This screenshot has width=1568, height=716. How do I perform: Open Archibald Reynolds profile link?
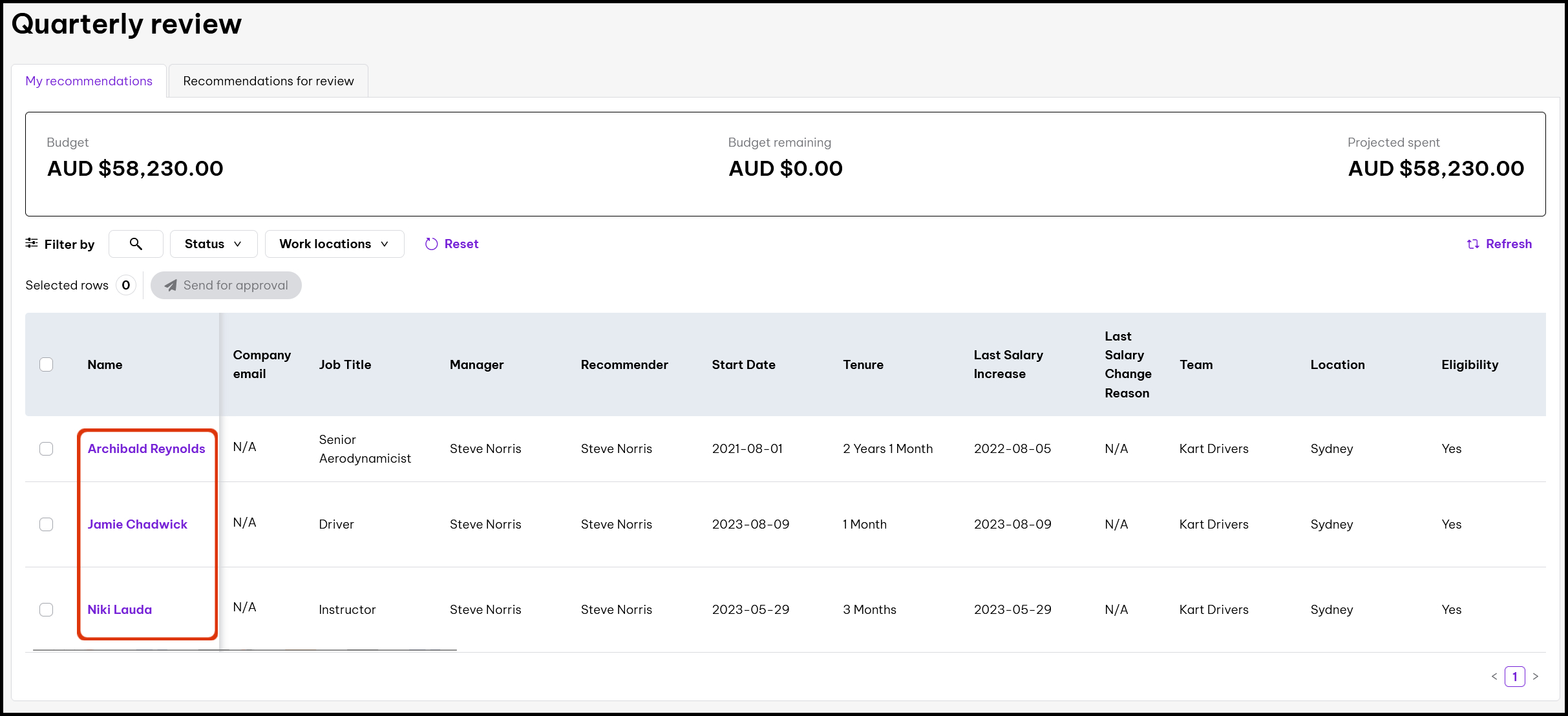click(146, 448)
